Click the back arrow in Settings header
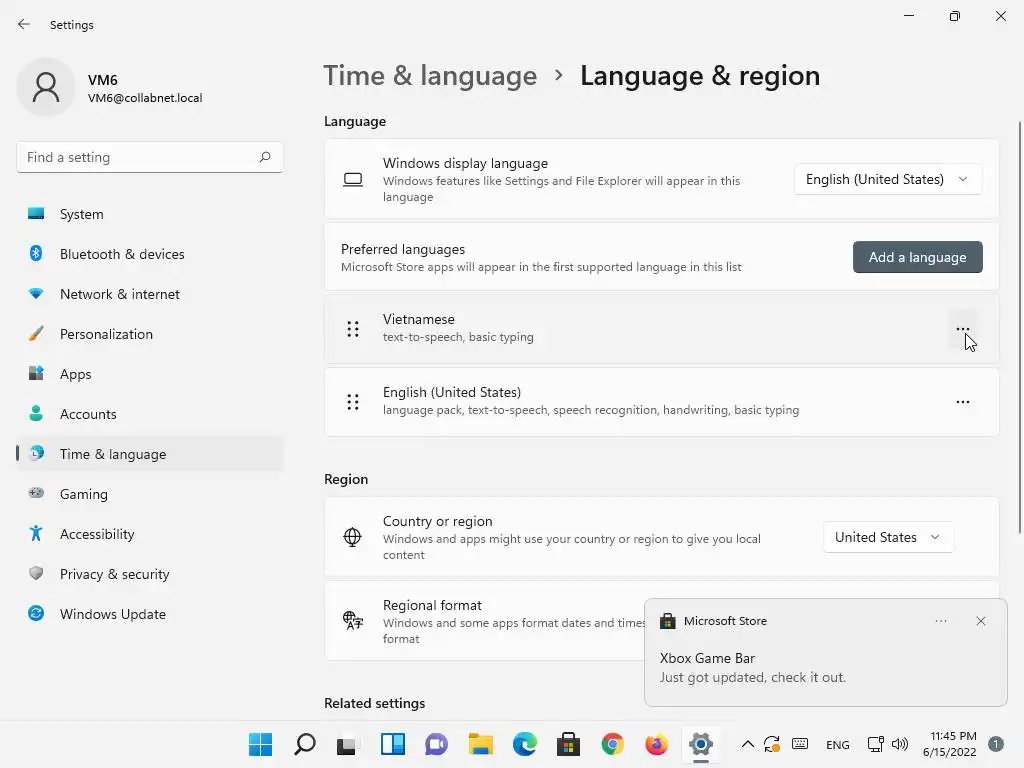 pos(24,24)
